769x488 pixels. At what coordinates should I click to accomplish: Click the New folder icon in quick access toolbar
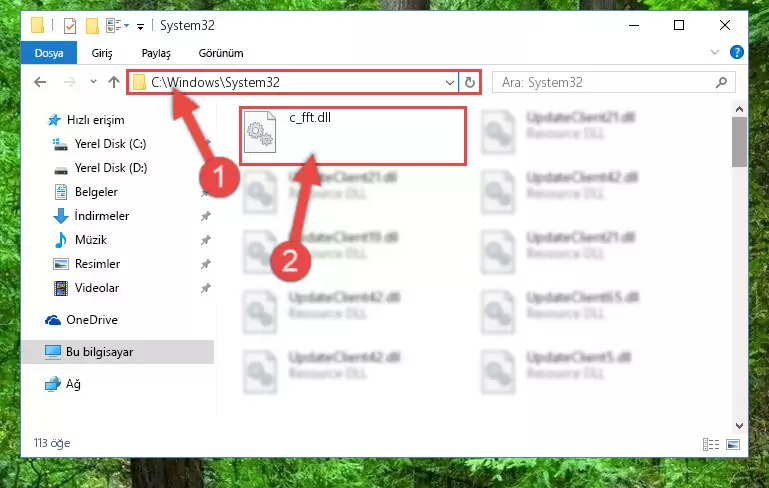[92, 26]
